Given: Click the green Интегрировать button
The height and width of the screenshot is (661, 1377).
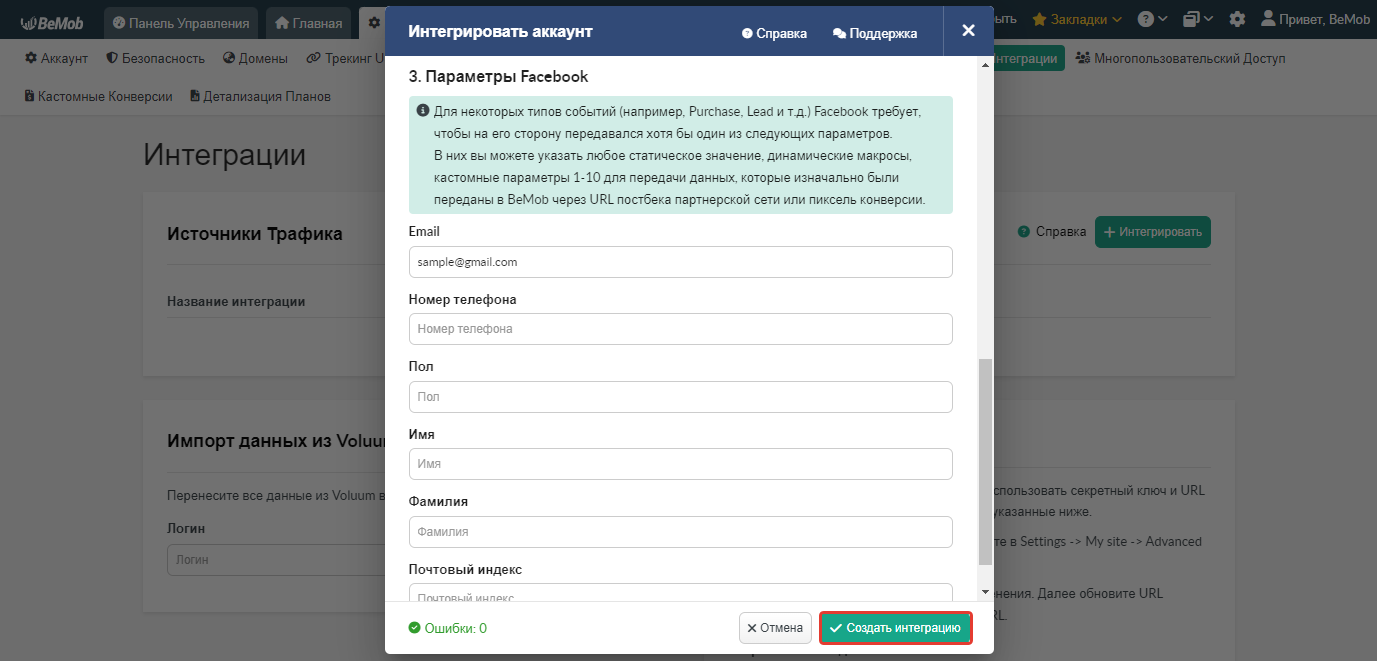Looking at the screenshot, I should pos(1153,232).
